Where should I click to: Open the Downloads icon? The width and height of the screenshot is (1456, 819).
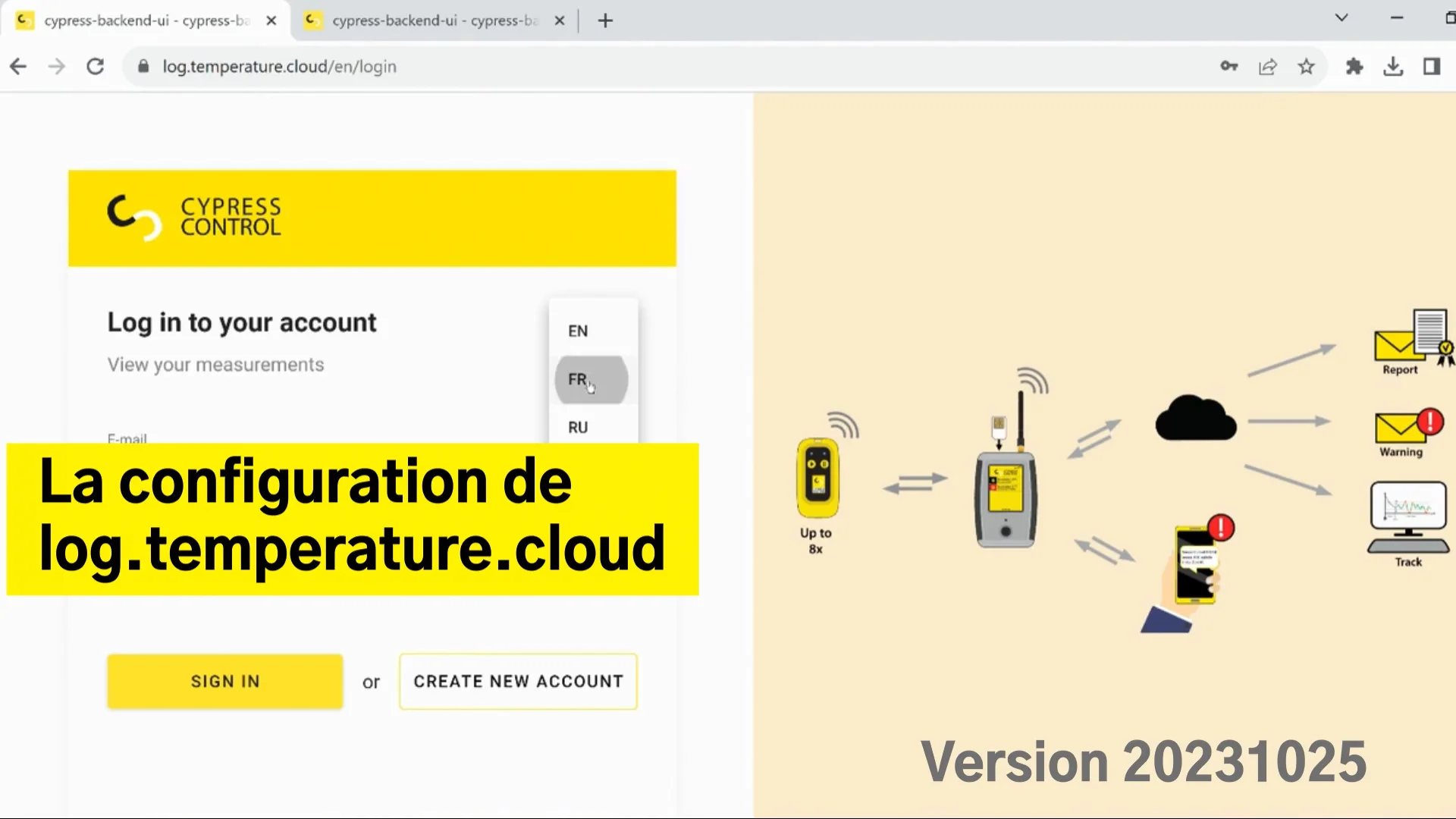coord(1394,67)
